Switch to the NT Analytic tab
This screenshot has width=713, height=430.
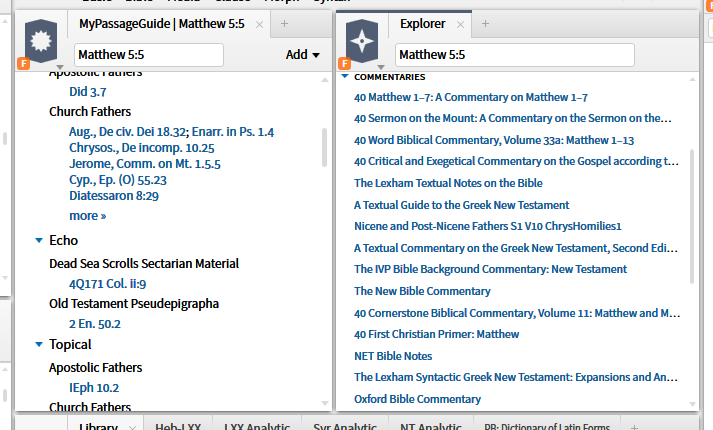tap(431, 426)
